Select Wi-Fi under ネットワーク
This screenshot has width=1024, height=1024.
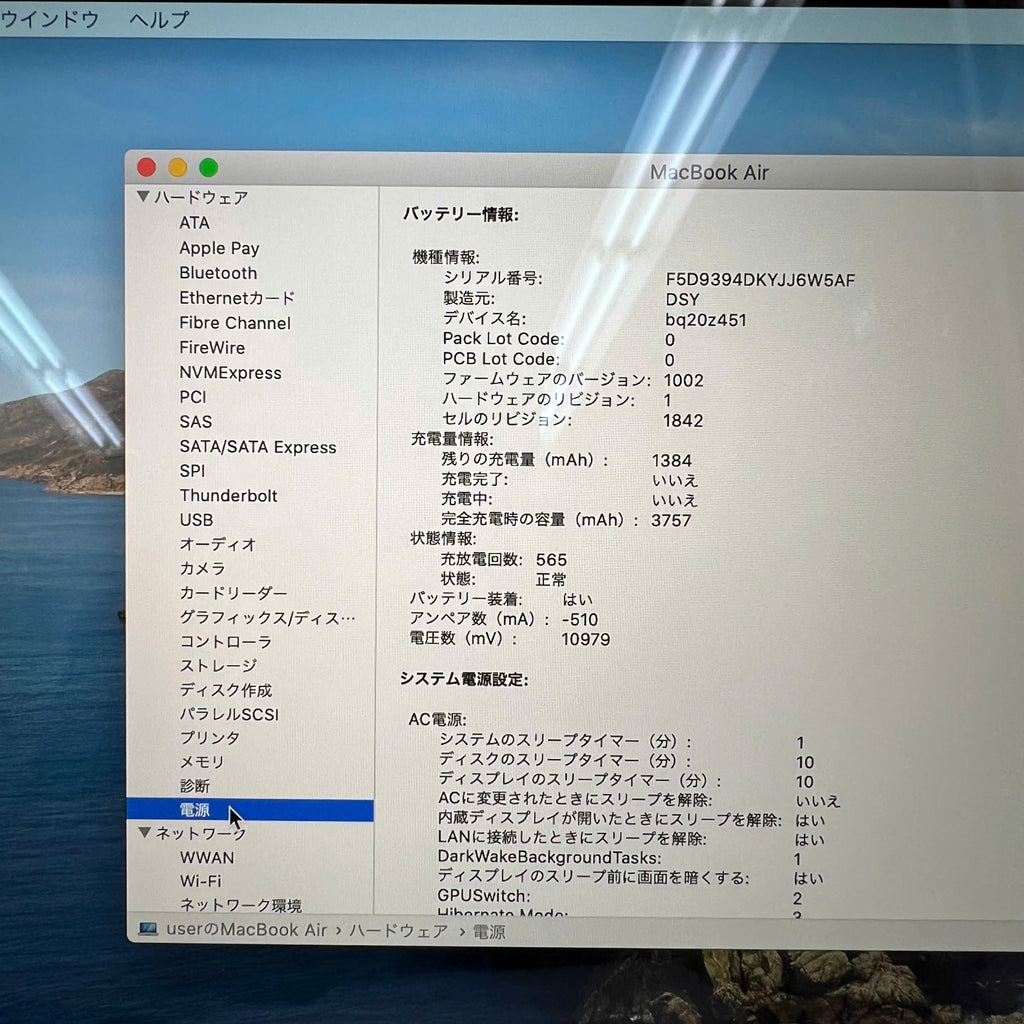[200, 881]
